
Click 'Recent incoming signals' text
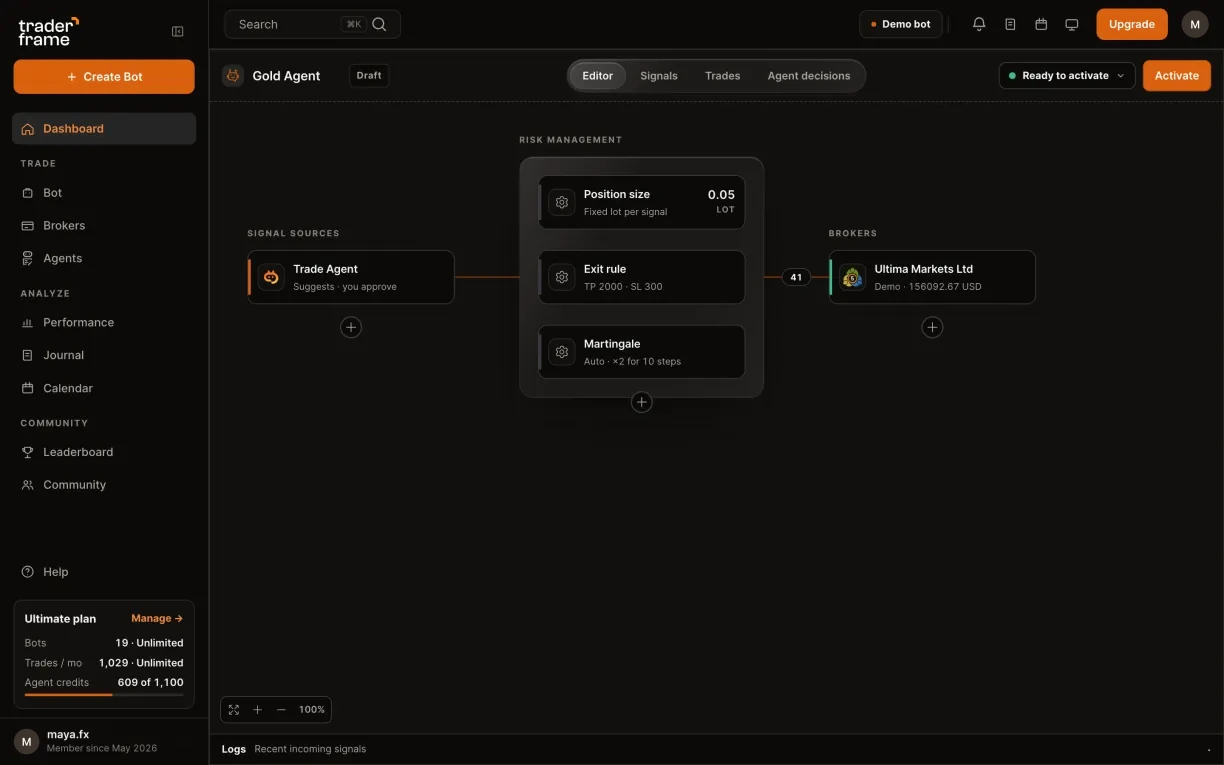tap(310, 749)
